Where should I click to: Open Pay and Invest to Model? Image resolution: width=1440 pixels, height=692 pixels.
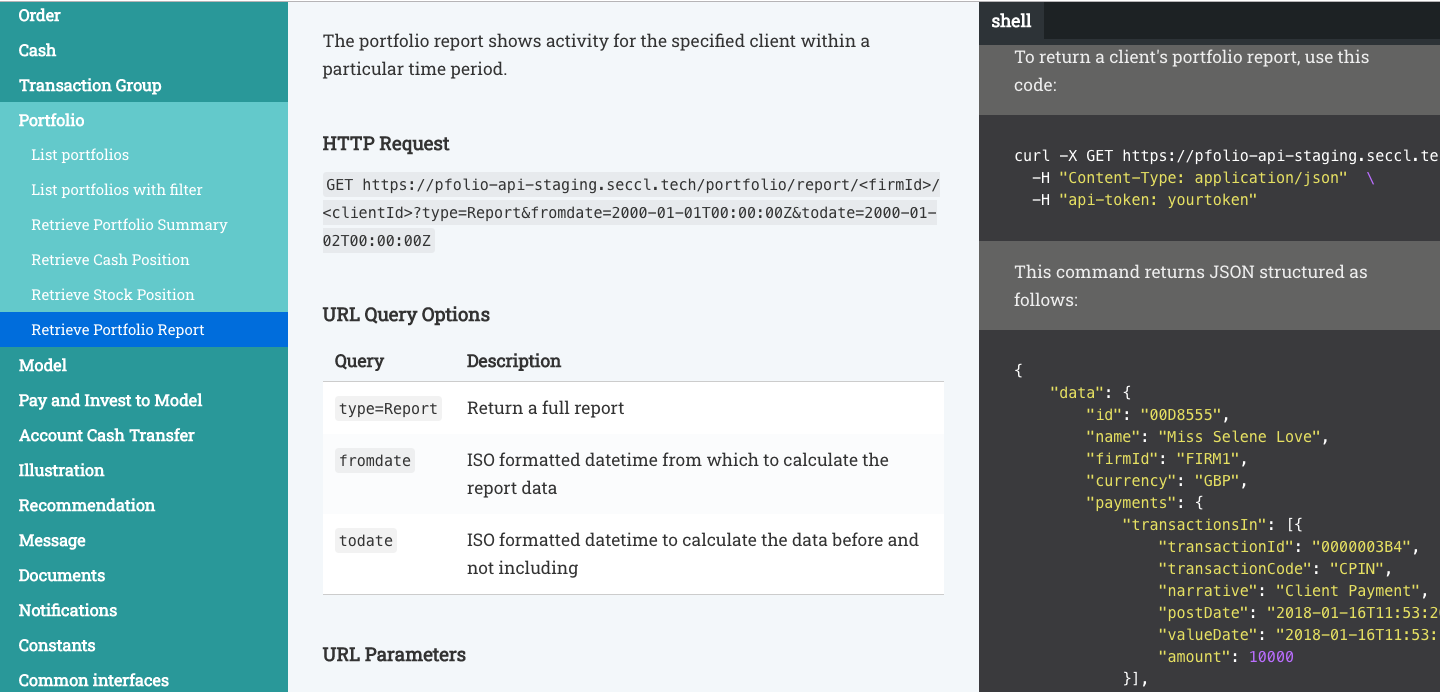click(x=110, y=400)
